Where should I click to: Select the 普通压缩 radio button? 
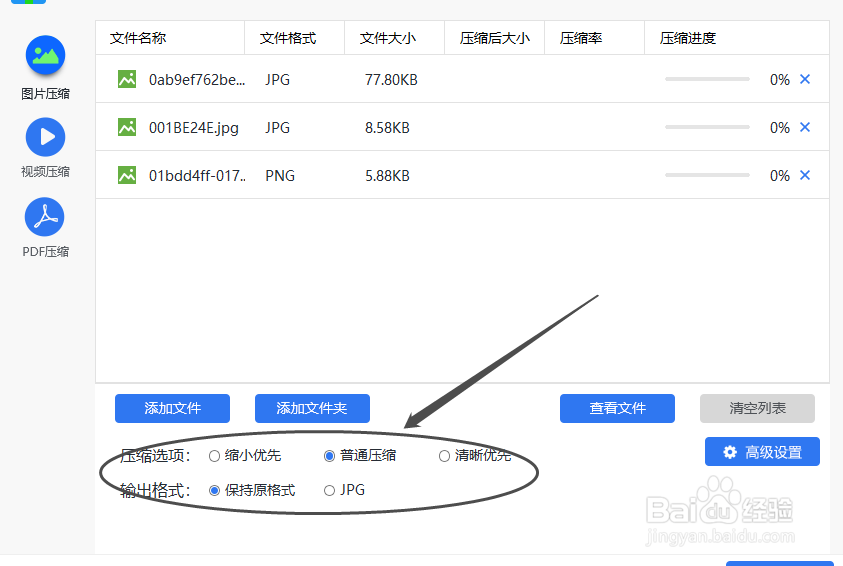[330, 456]
